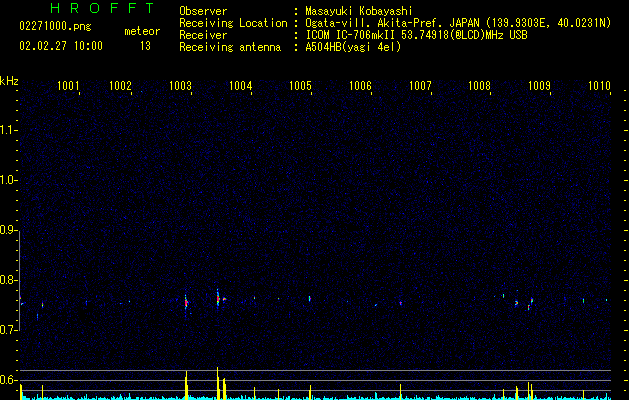Click the strongest meteor echo after 1003
This screenshot has height=400, width=629.
[218, 299]
